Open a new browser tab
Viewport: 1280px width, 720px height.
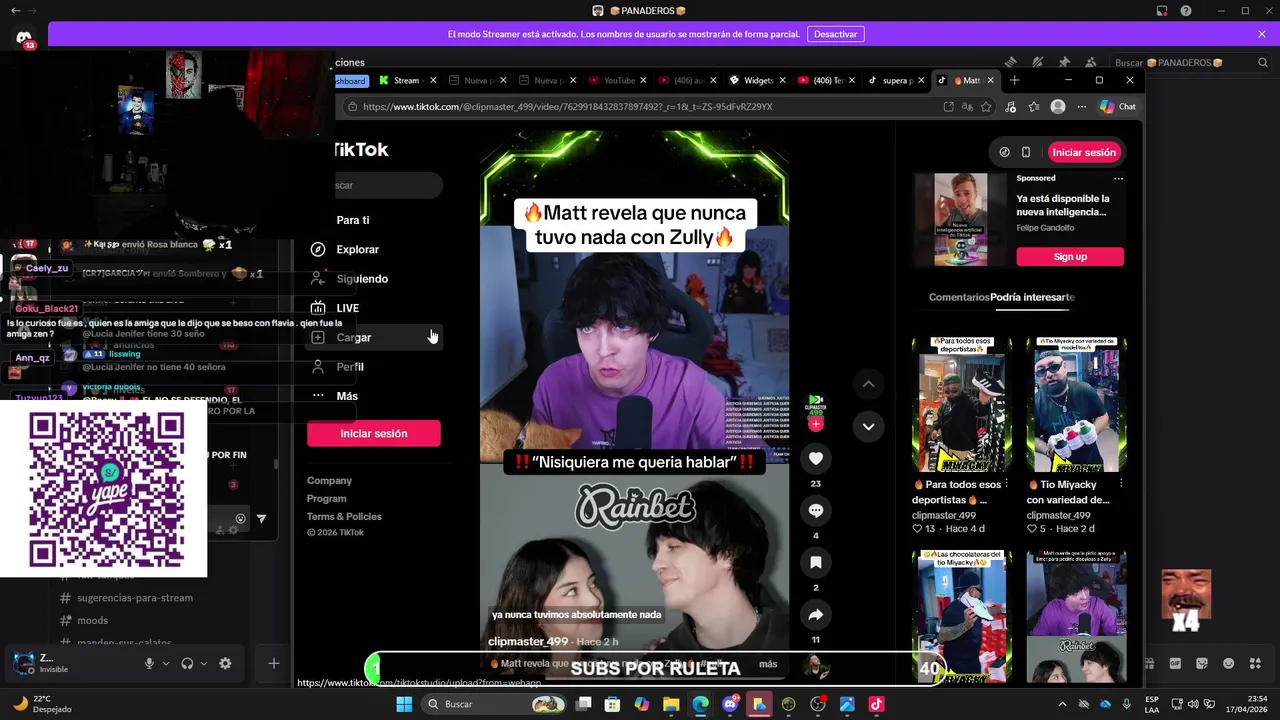tap(1014, 80)
